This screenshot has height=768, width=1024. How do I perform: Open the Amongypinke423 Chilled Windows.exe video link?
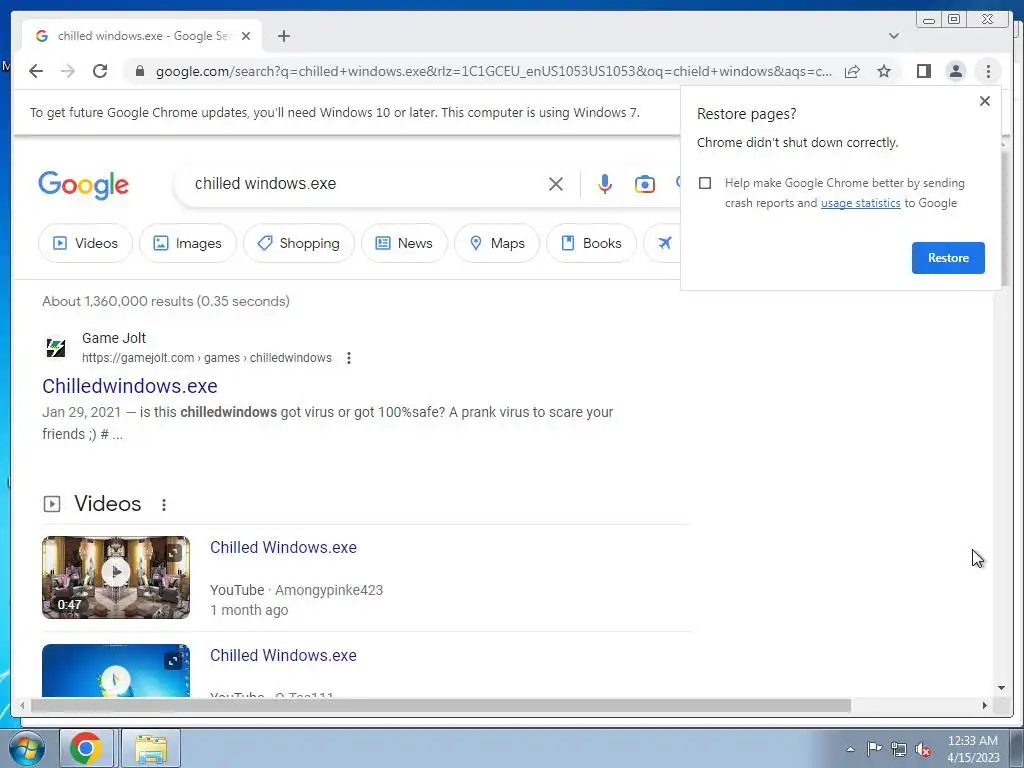(283, 547)
